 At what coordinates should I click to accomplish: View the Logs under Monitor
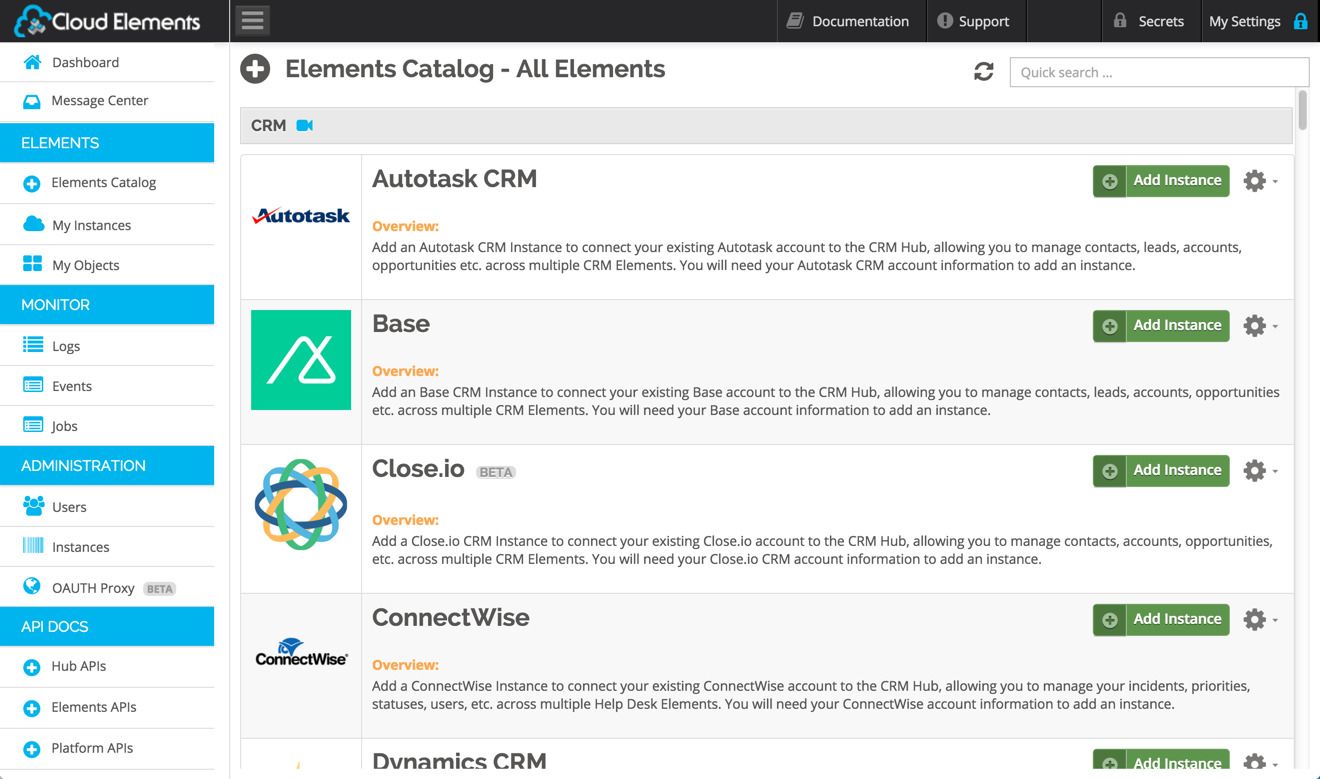pyautogui.click(x=67, y=345)
